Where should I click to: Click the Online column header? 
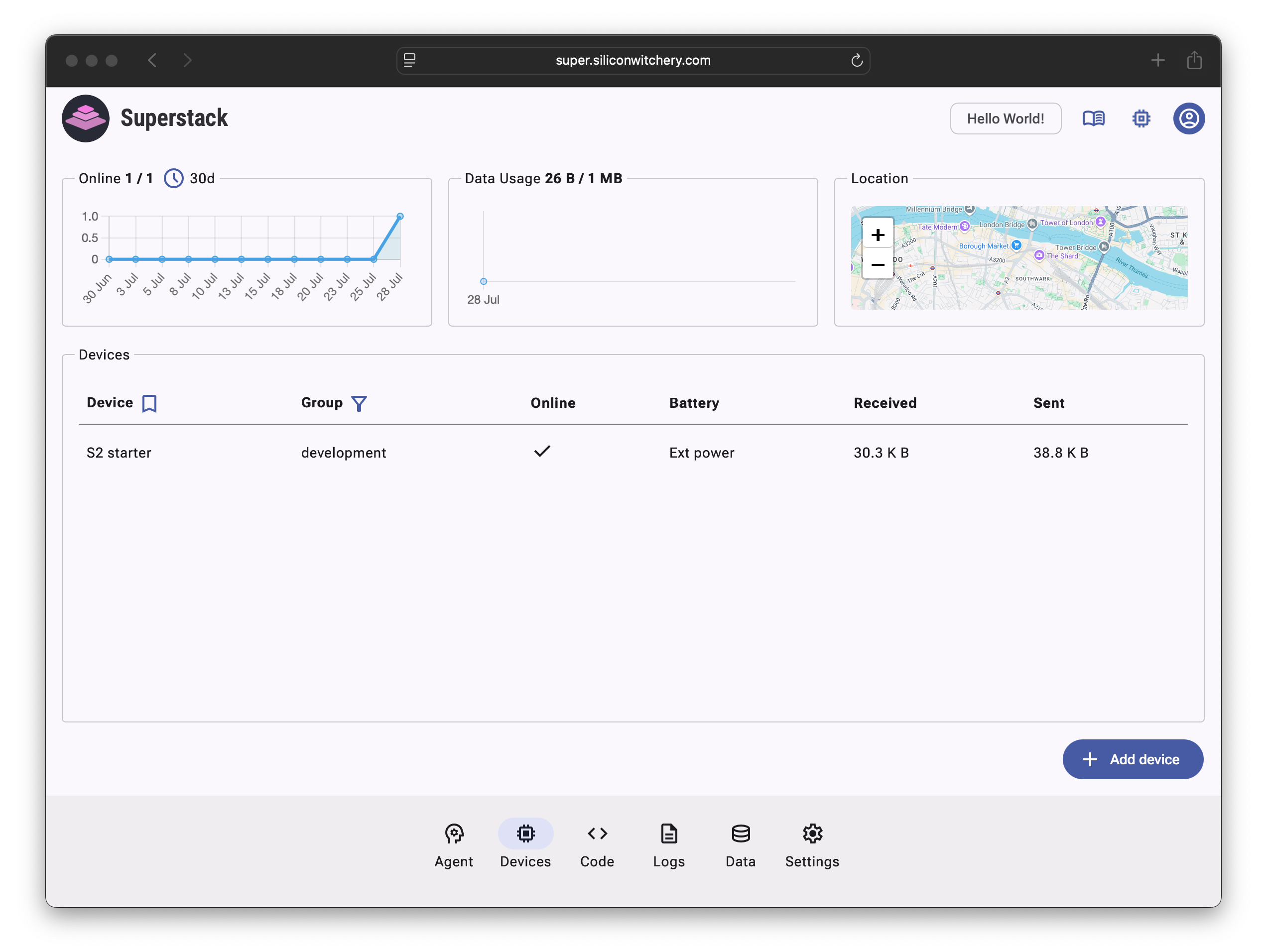tap(552, 403)
